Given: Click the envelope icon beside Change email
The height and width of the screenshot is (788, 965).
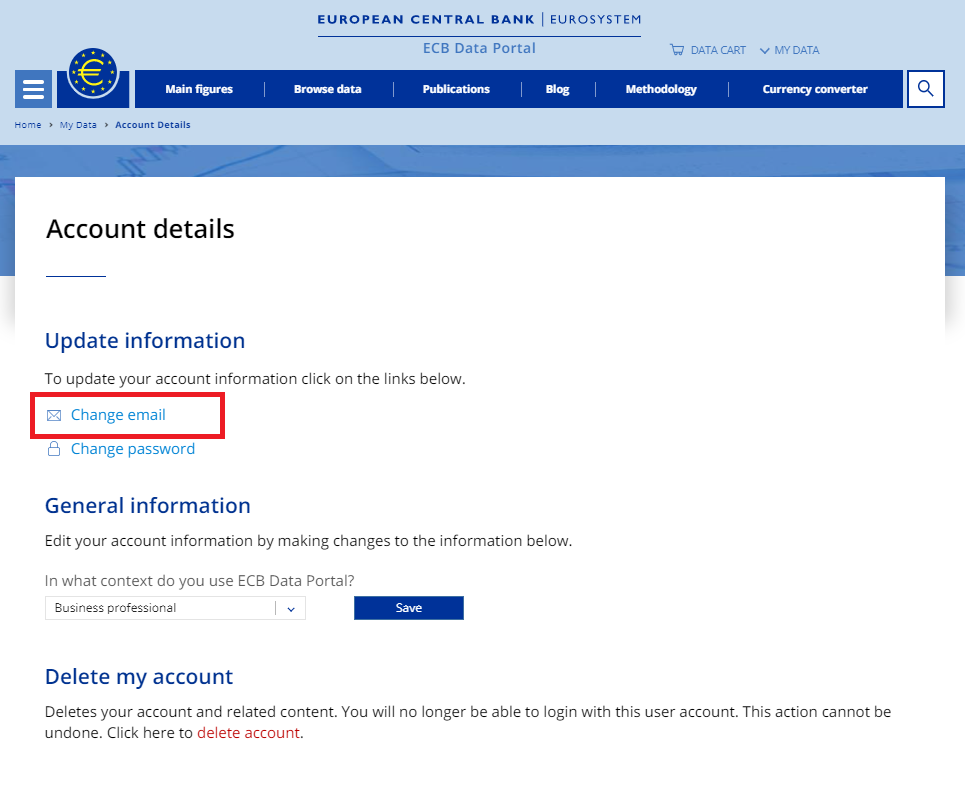Looking at the screenshot, I should click(54, 414).
